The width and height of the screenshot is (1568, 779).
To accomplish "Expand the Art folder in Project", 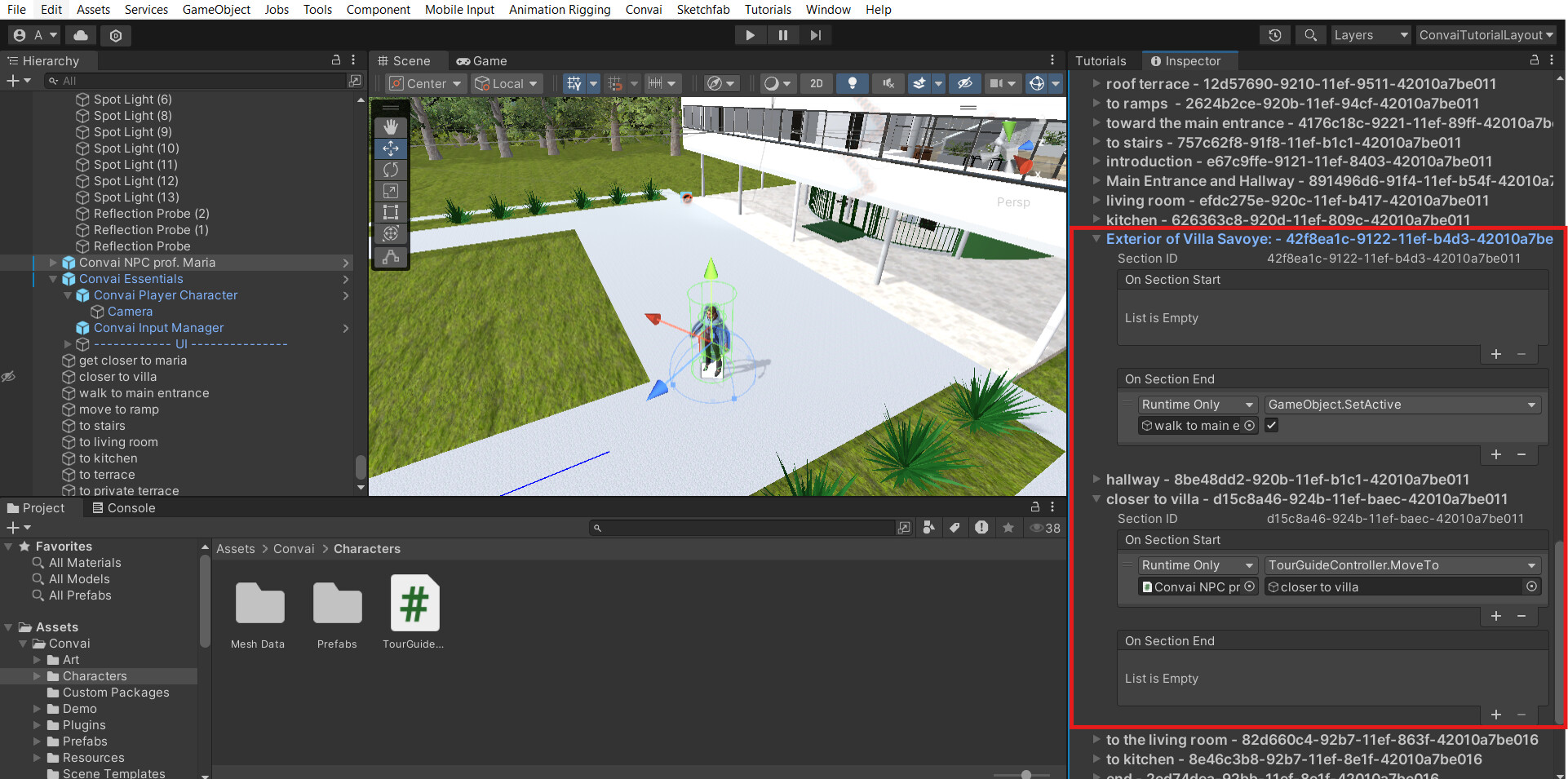I will 37,660.
